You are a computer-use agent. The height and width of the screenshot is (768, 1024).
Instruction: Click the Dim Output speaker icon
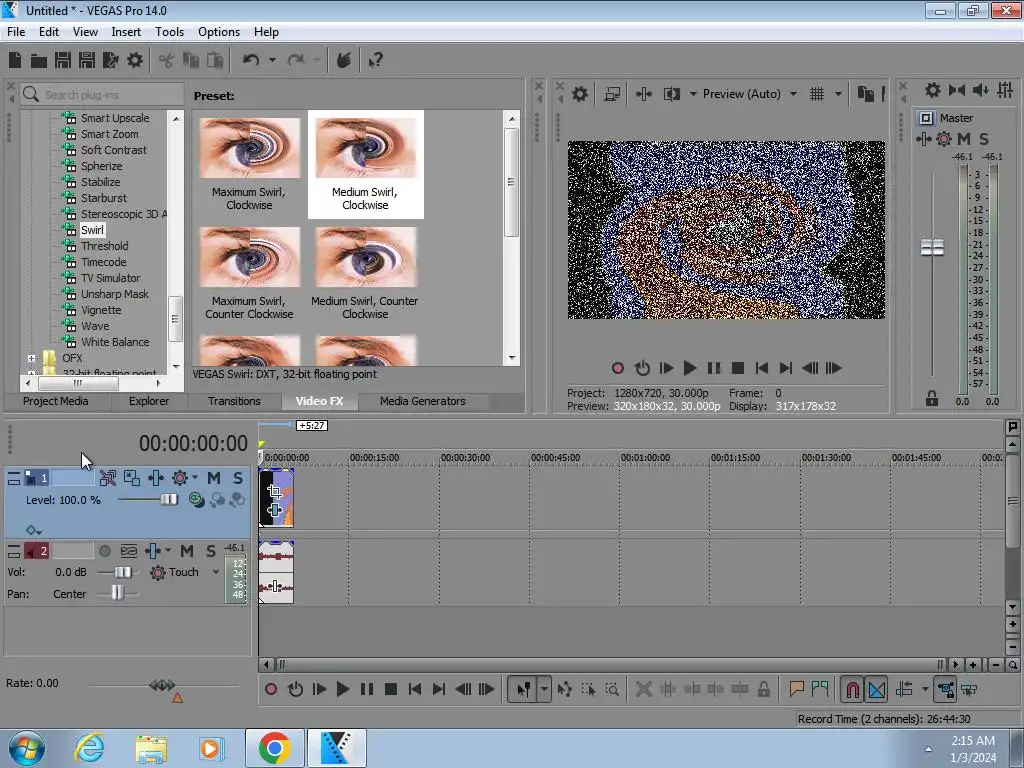point(980,90)
